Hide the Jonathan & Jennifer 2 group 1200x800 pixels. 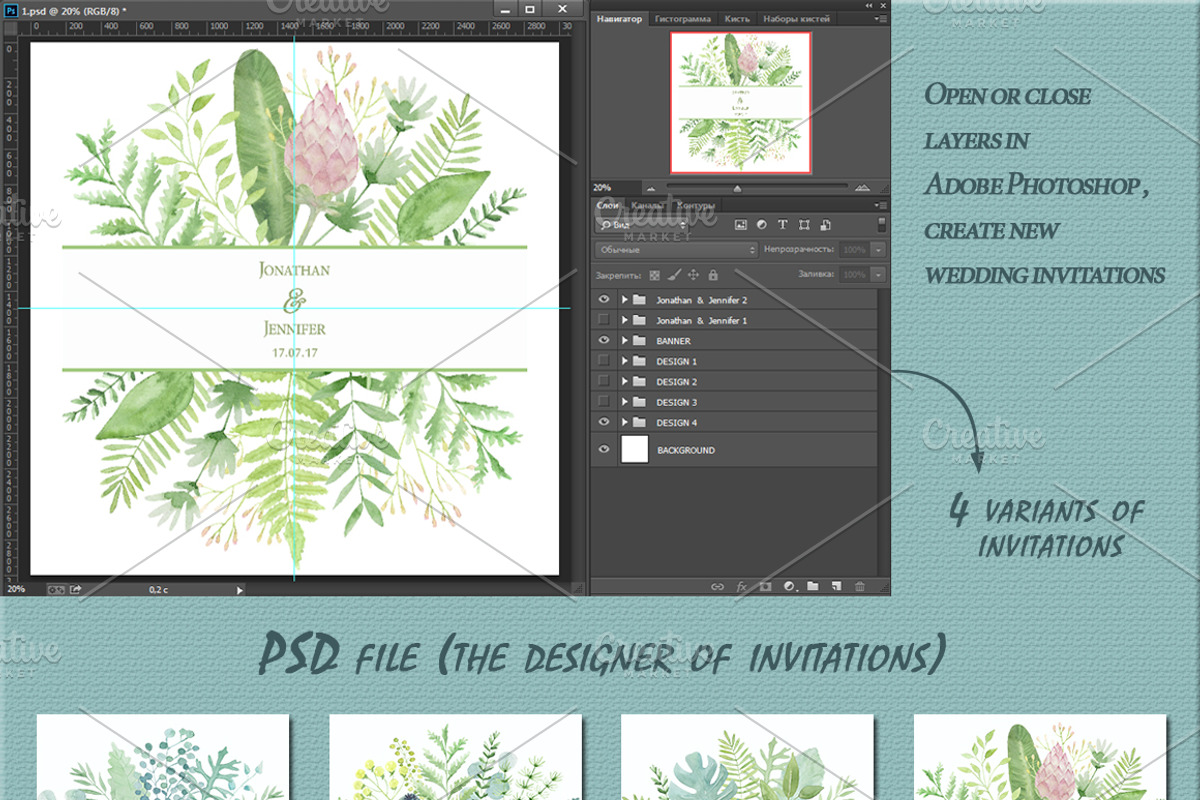603,299
